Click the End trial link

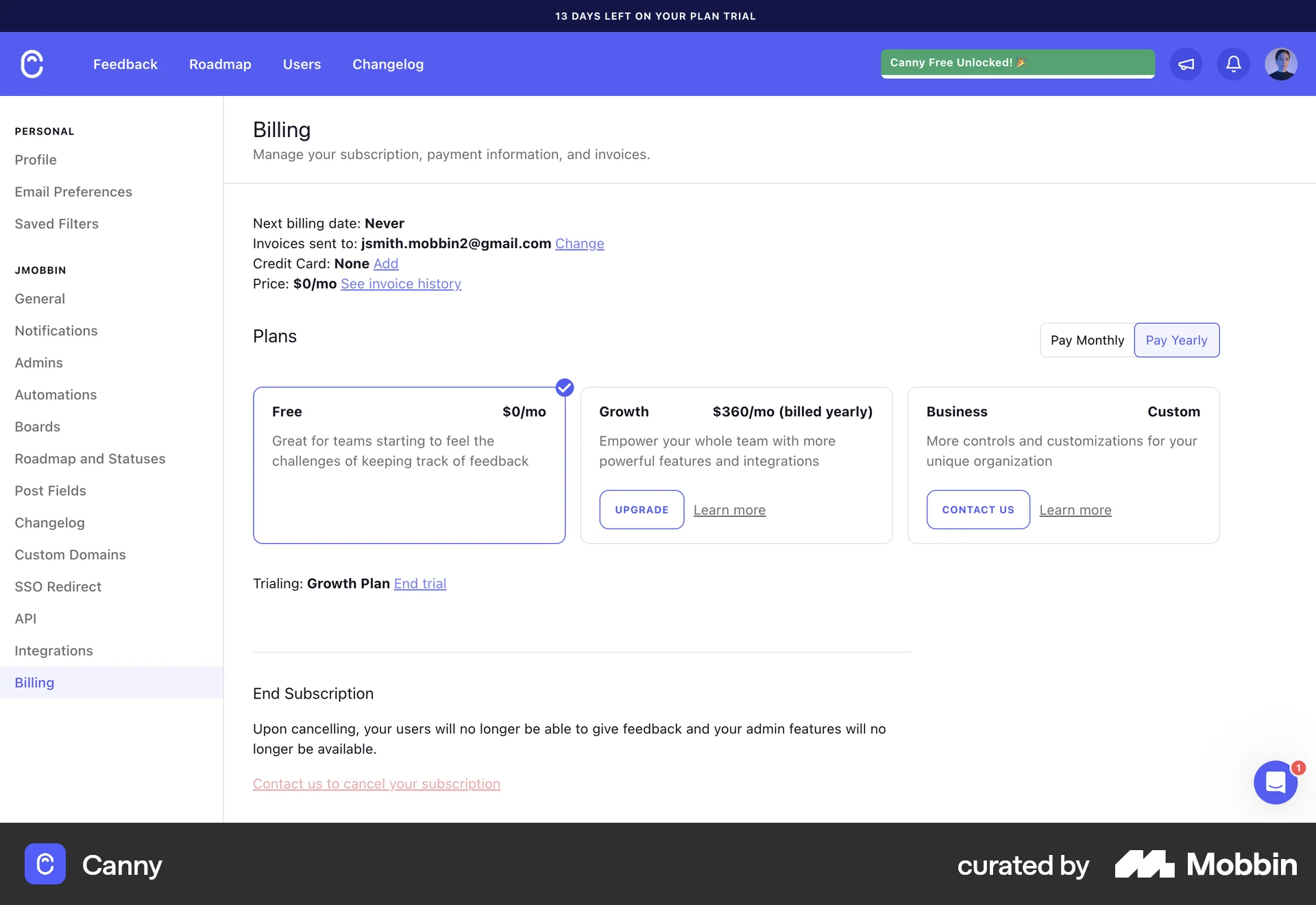[419, 583]
